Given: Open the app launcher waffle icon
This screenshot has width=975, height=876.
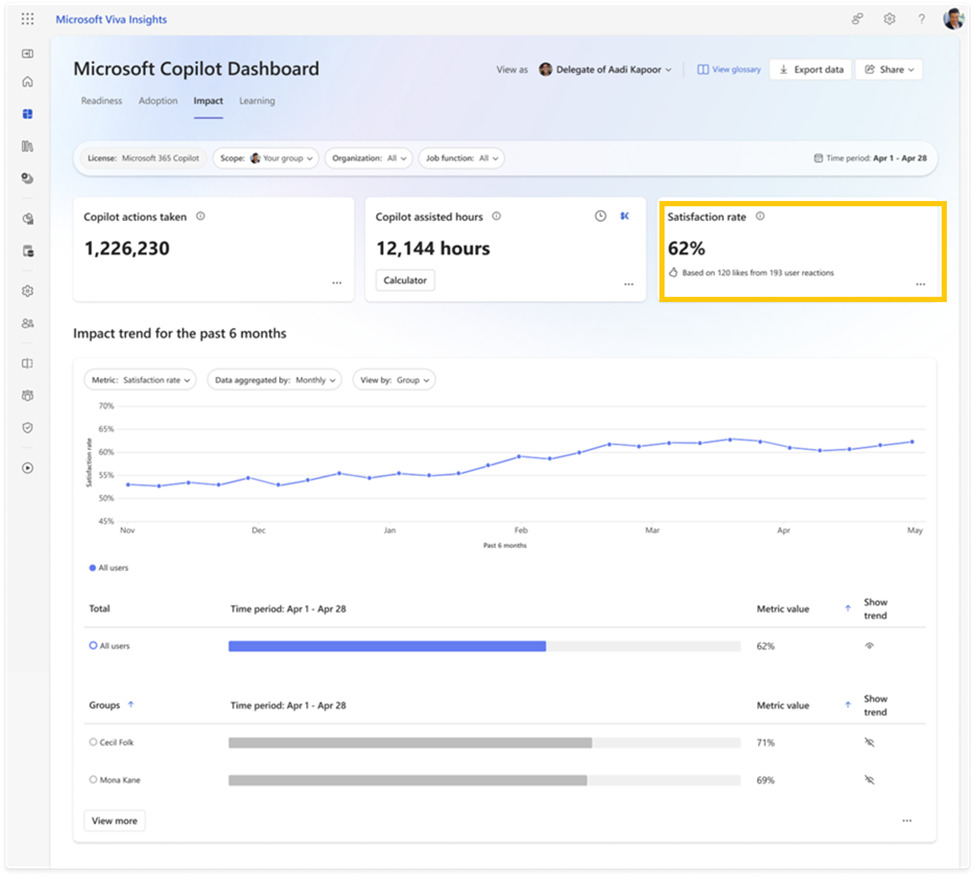Looking at the screenshot, I should click(27, 19).
